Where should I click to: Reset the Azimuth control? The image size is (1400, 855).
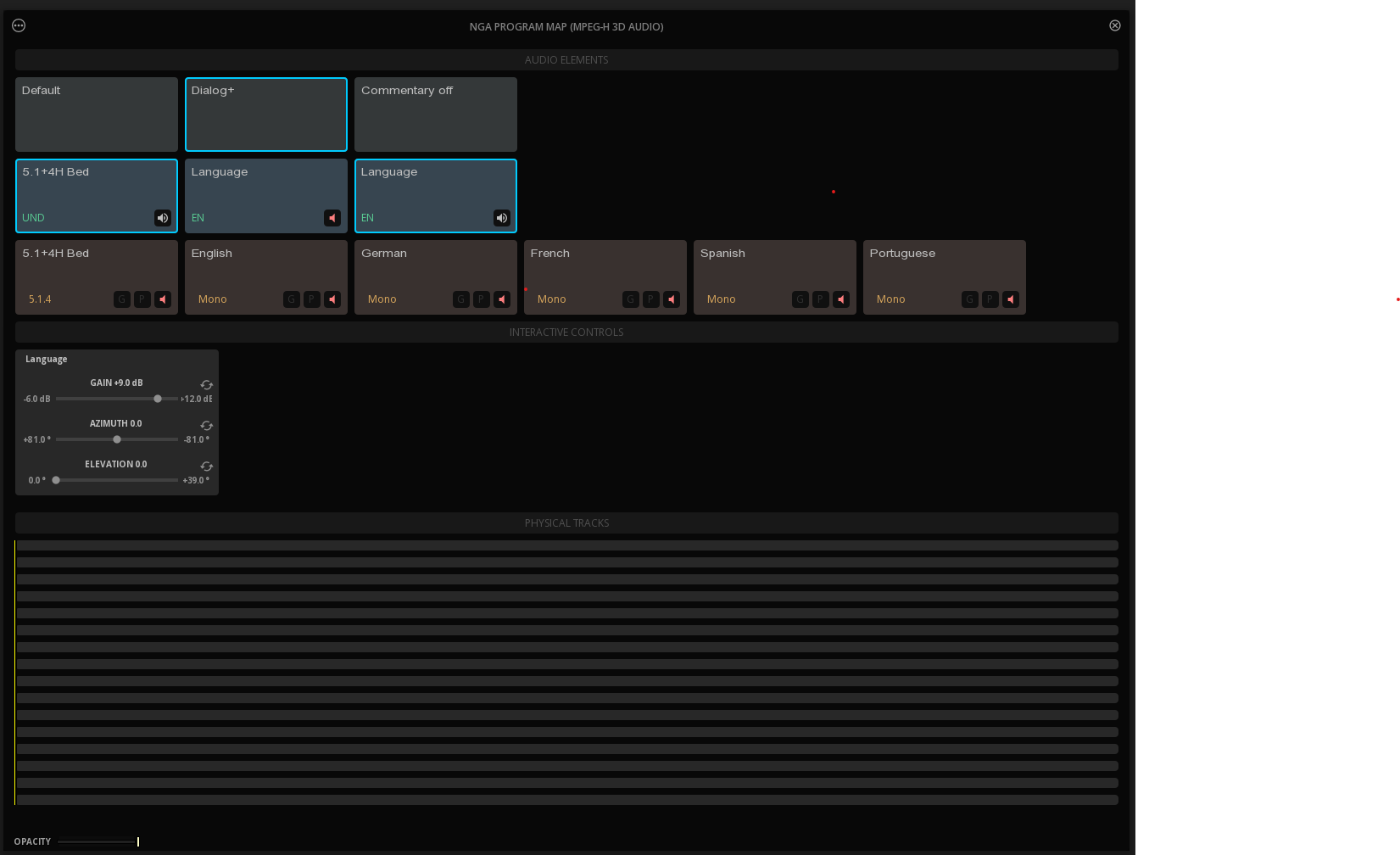206,426
